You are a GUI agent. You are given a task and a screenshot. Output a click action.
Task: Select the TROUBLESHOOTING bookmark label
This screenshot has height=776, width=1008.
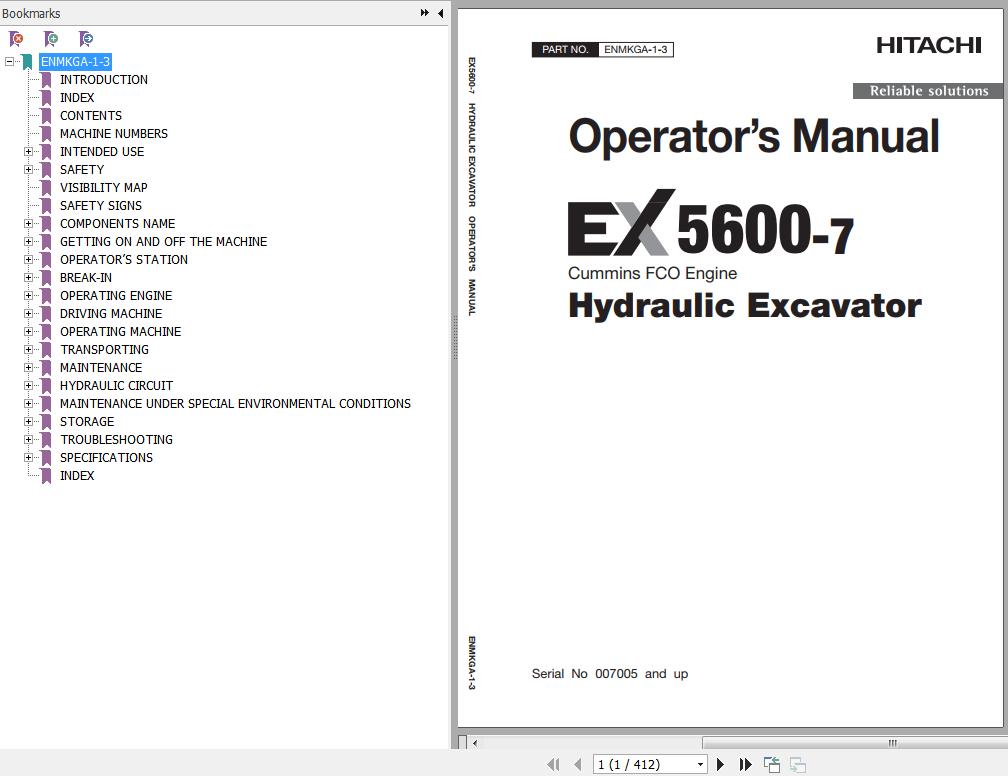pos(116,440)
